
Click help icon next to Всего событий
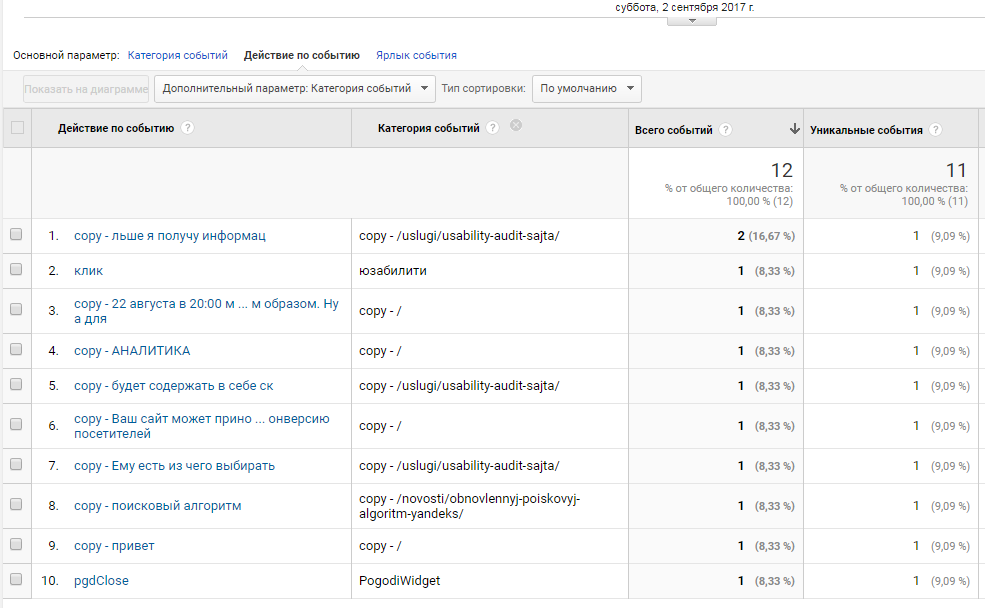tap(726, 129)
